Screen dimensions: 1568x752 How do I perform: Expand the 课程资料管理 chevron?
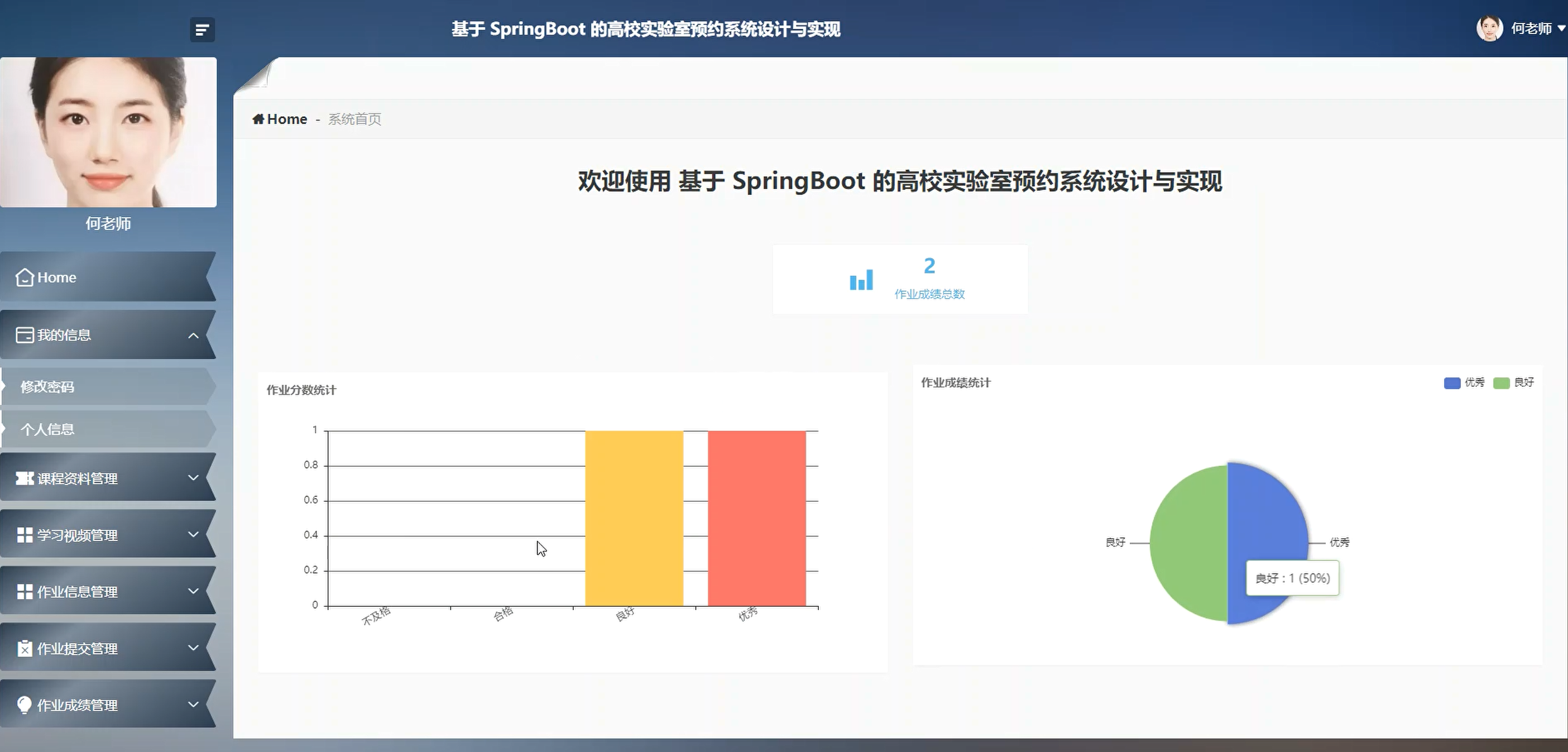tap(194, 478)
